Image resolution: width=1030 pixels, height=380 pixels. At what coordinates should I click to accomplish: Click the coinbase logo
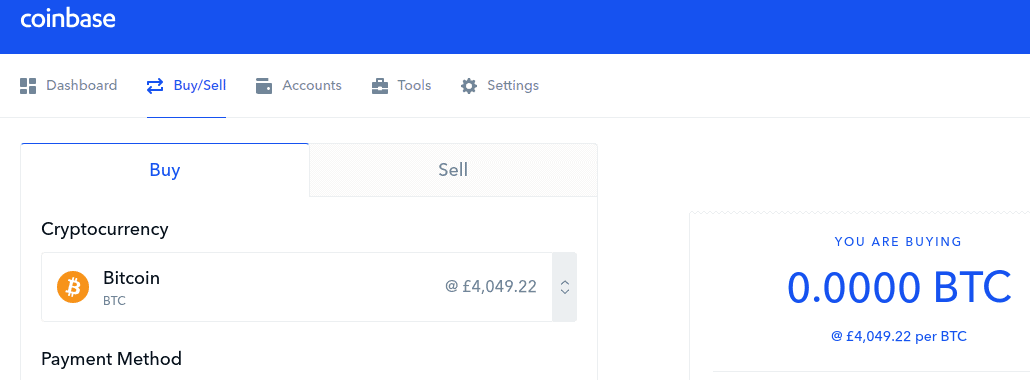point(68,19)
